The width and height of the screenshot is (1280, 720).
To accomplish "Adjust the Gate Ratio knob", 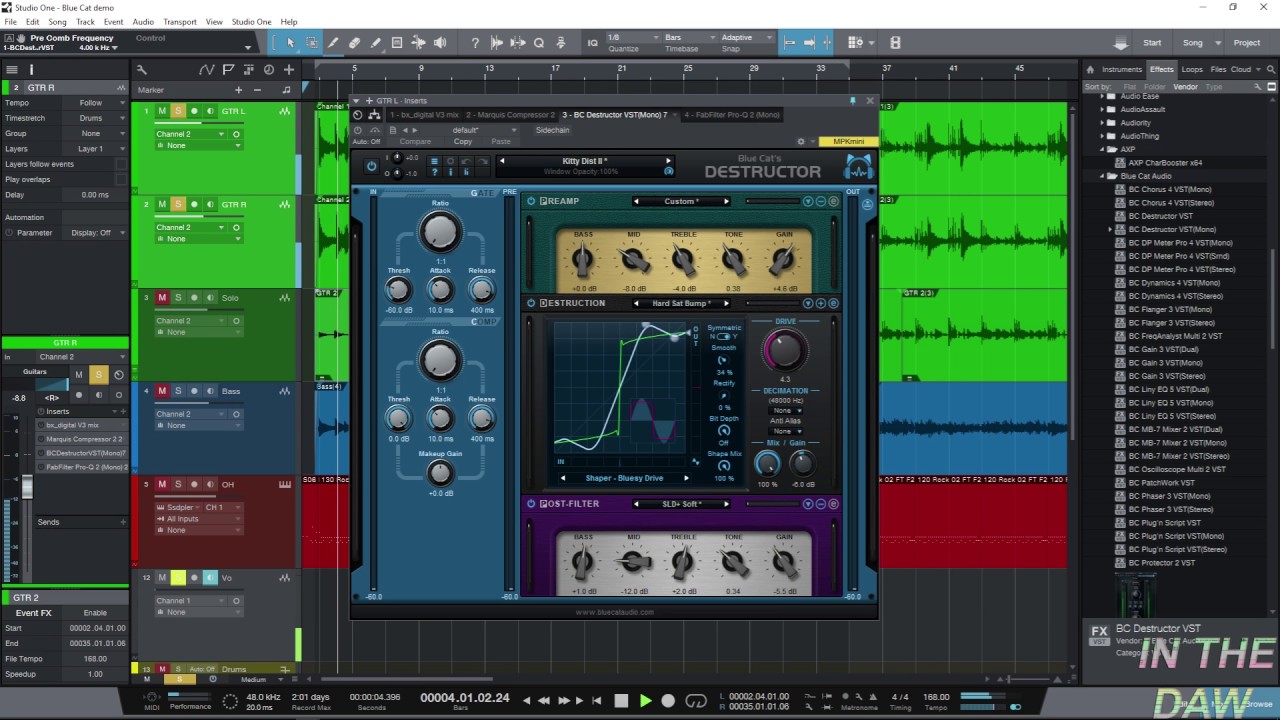I will pos(439,232).
